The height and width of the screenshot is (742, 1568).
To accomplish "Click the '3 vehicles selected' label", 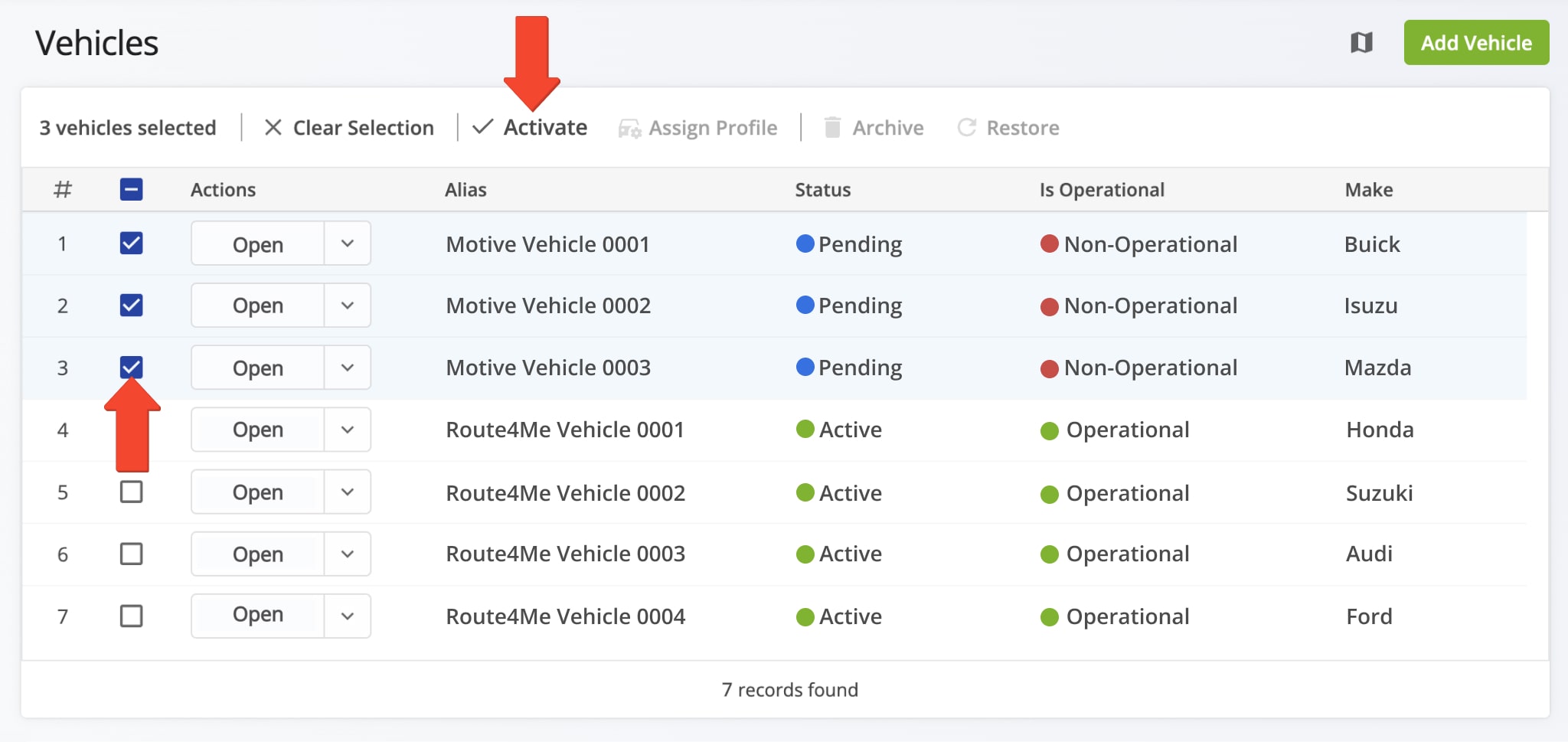I will point(128,128).
